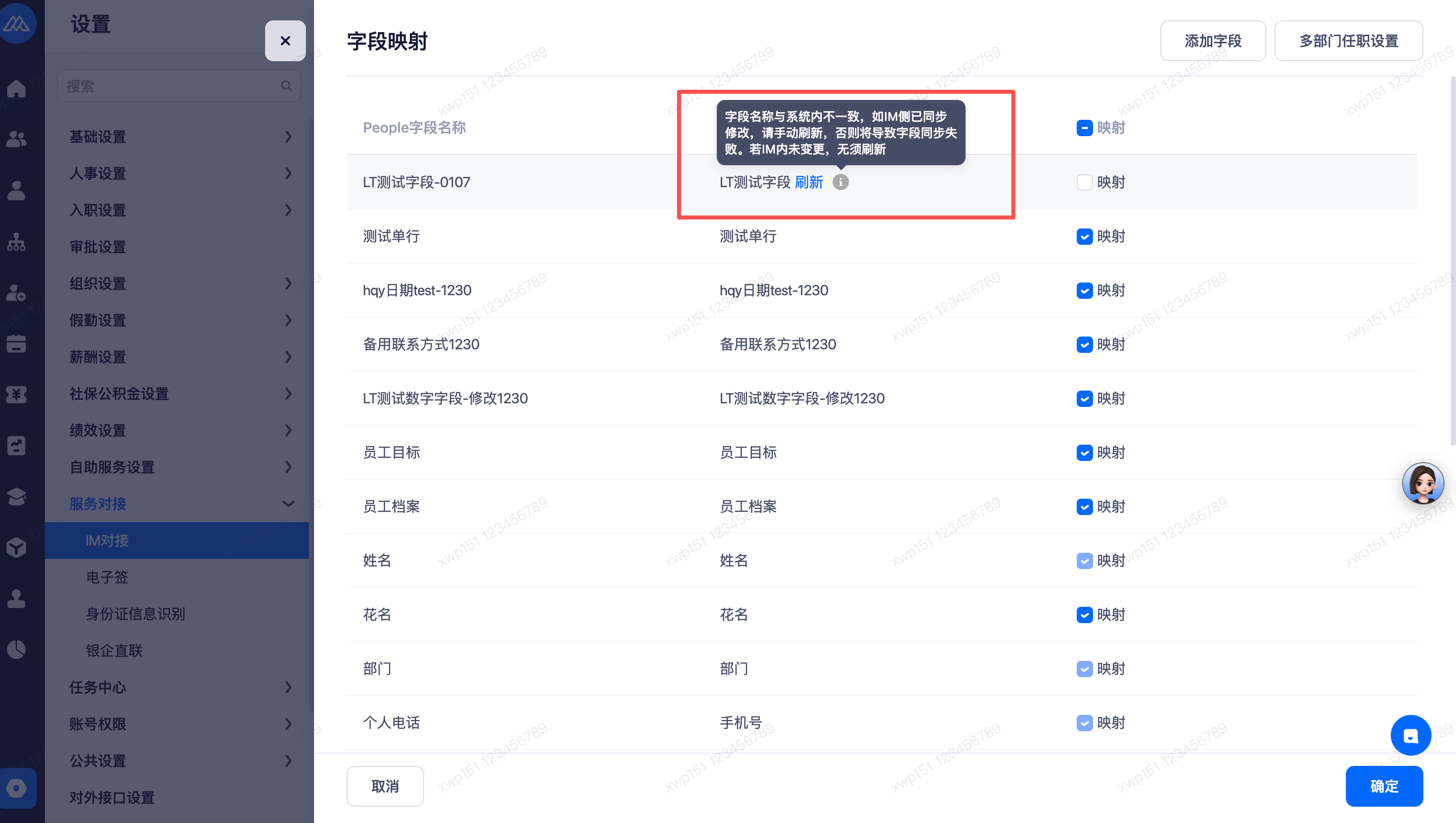This screenshot has width=1456, height=823.
Task: Open the organization chart sidebar icon
Action: pyautogui.click(x=16, y=242)
